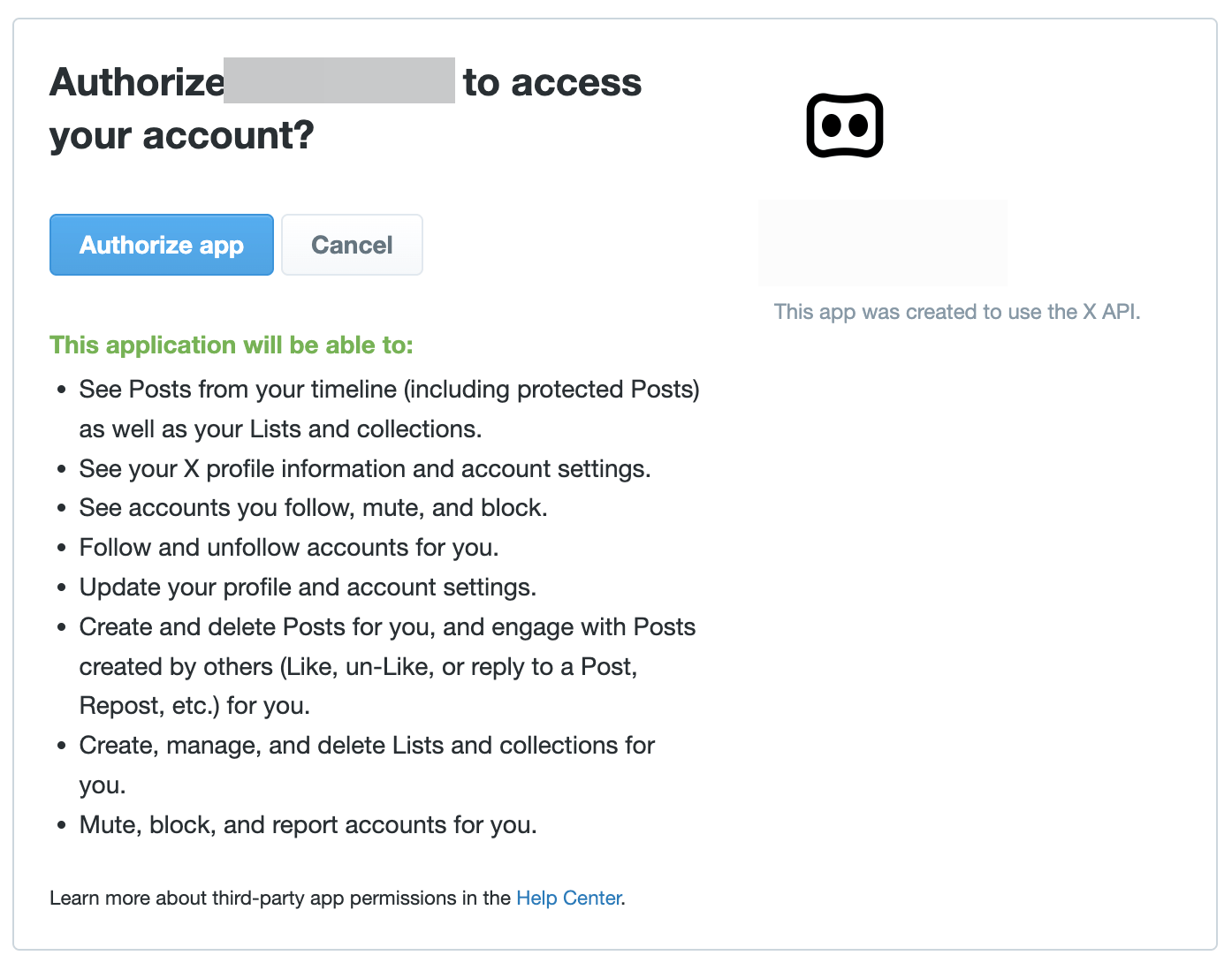Click the blank app description box
The height and width of the screenshot is (963, 1232).
click(882, 242)
